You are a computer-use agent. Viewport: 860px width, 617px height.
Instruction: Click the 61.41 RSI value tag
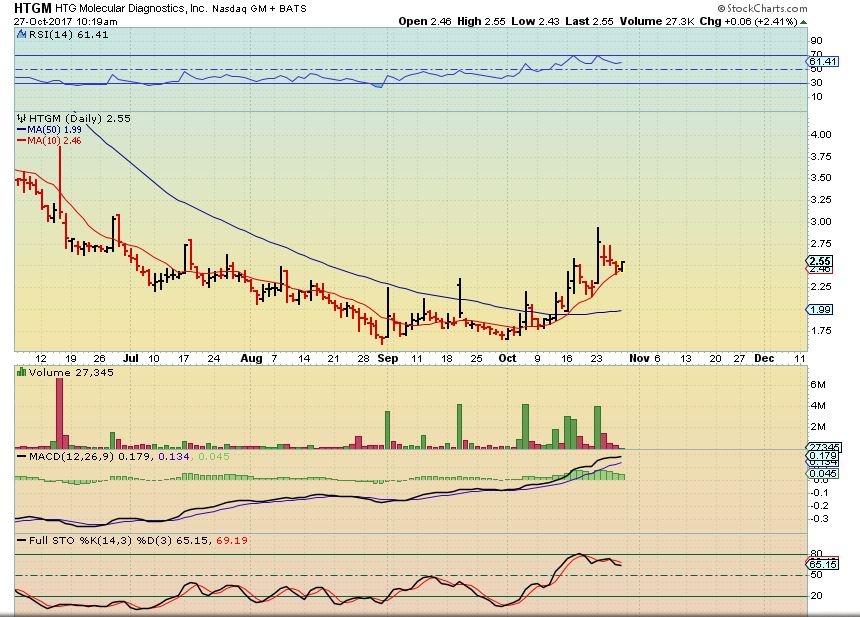[819, 62]
